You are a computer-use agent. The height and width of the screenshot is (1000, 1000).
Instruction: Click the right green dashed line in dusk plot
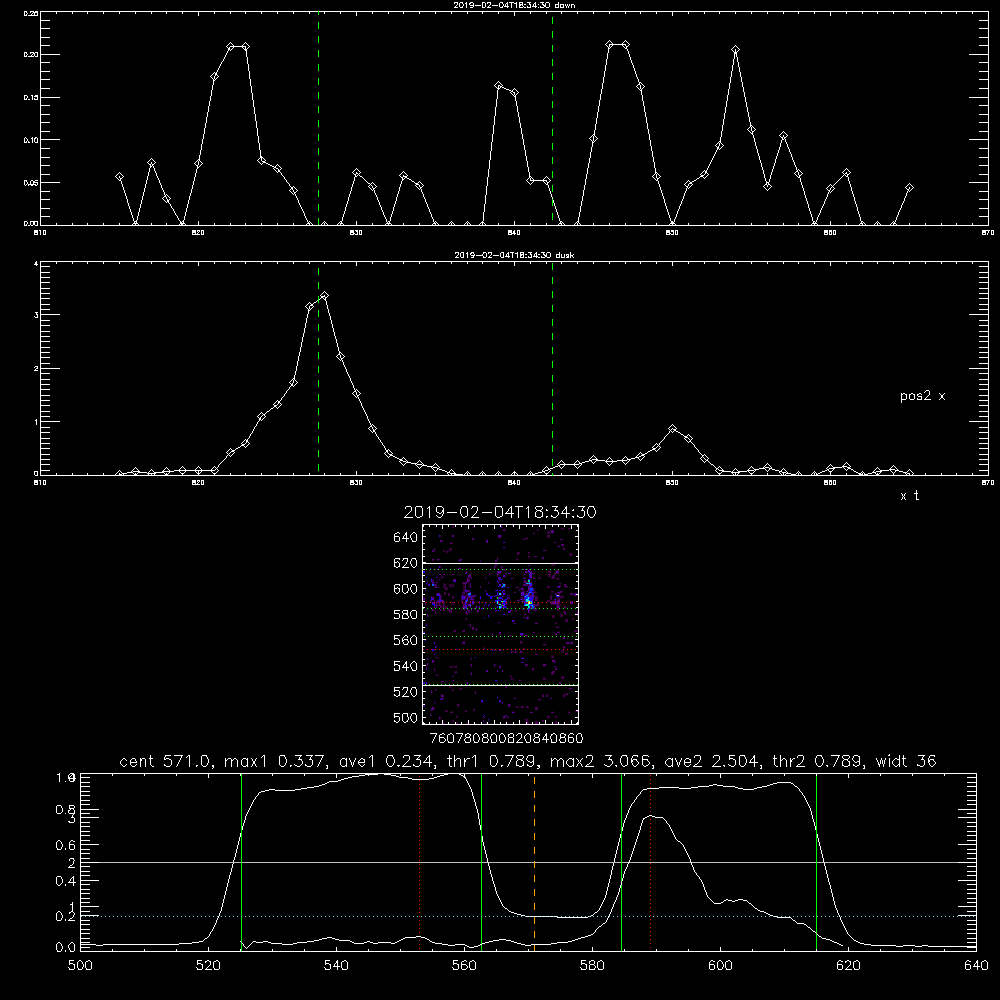[552, 368]
